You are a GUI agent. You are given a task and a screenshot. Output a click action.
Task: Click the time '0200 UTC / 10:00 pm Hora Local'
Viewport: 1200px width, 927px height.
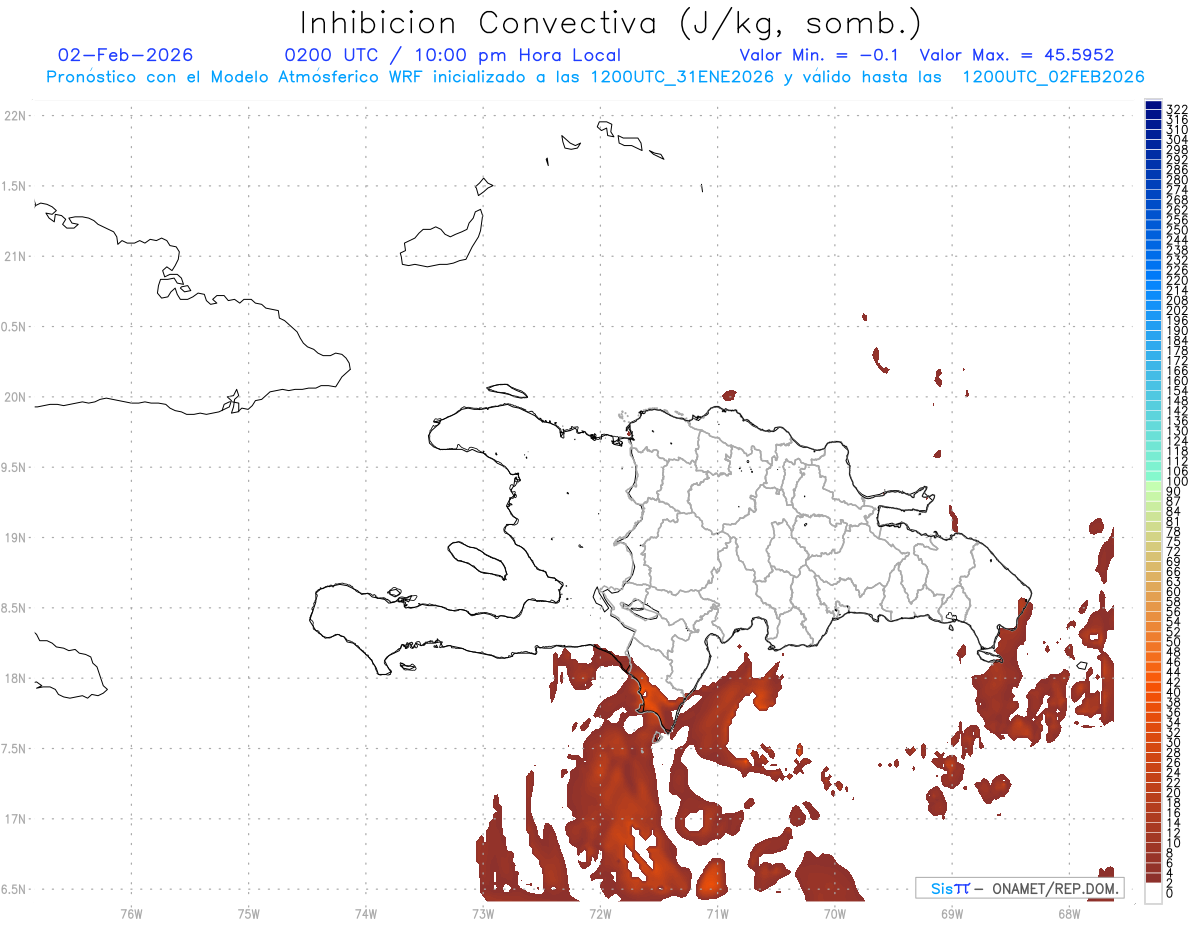[453, 56]
